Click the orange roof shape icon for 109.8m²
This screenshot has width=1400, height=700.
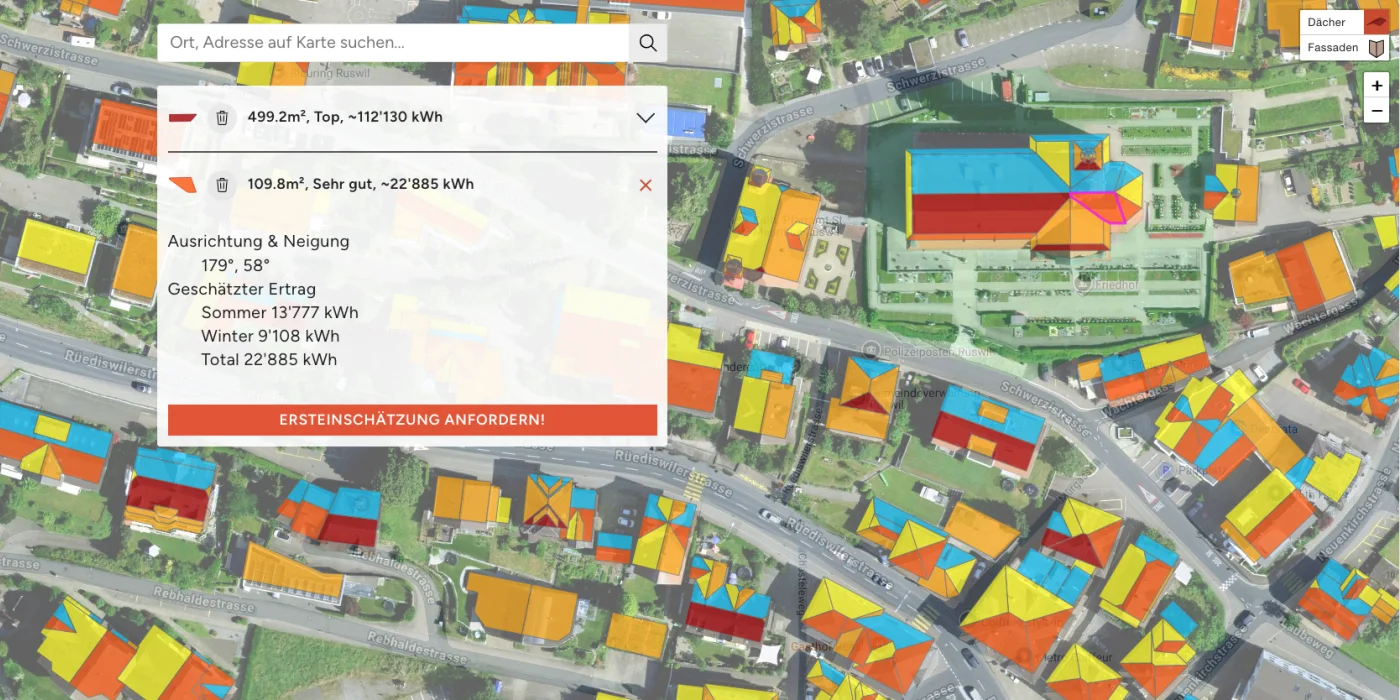(183, 185)
